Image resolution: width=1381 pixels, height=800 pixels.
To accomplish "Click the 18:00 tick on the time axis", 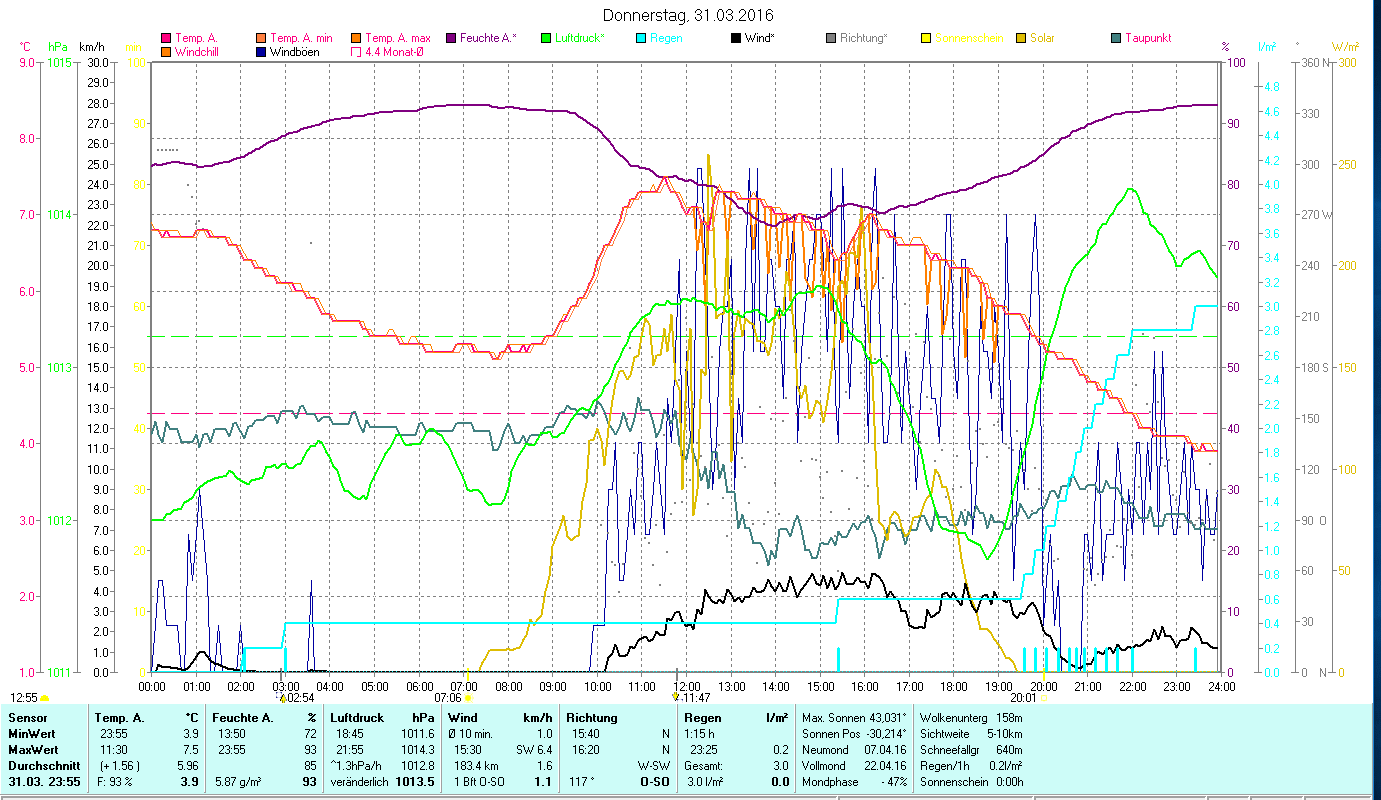I will coord(955,686).
